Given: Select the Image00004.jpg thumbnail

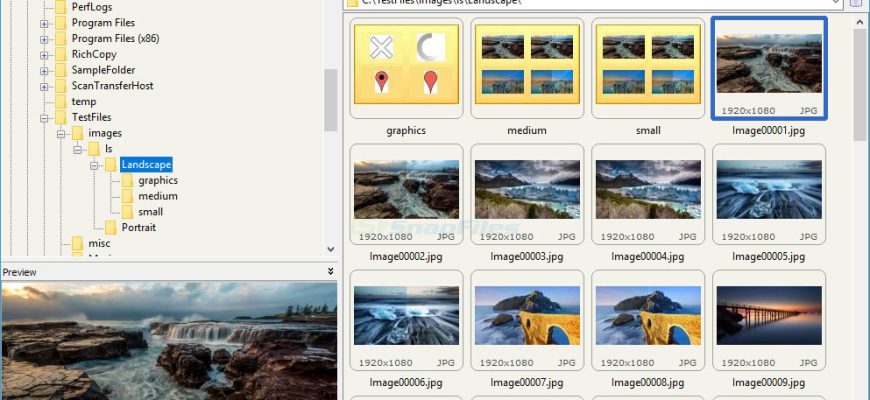Looking at the screenshot, I should click(x=648, y=194).
